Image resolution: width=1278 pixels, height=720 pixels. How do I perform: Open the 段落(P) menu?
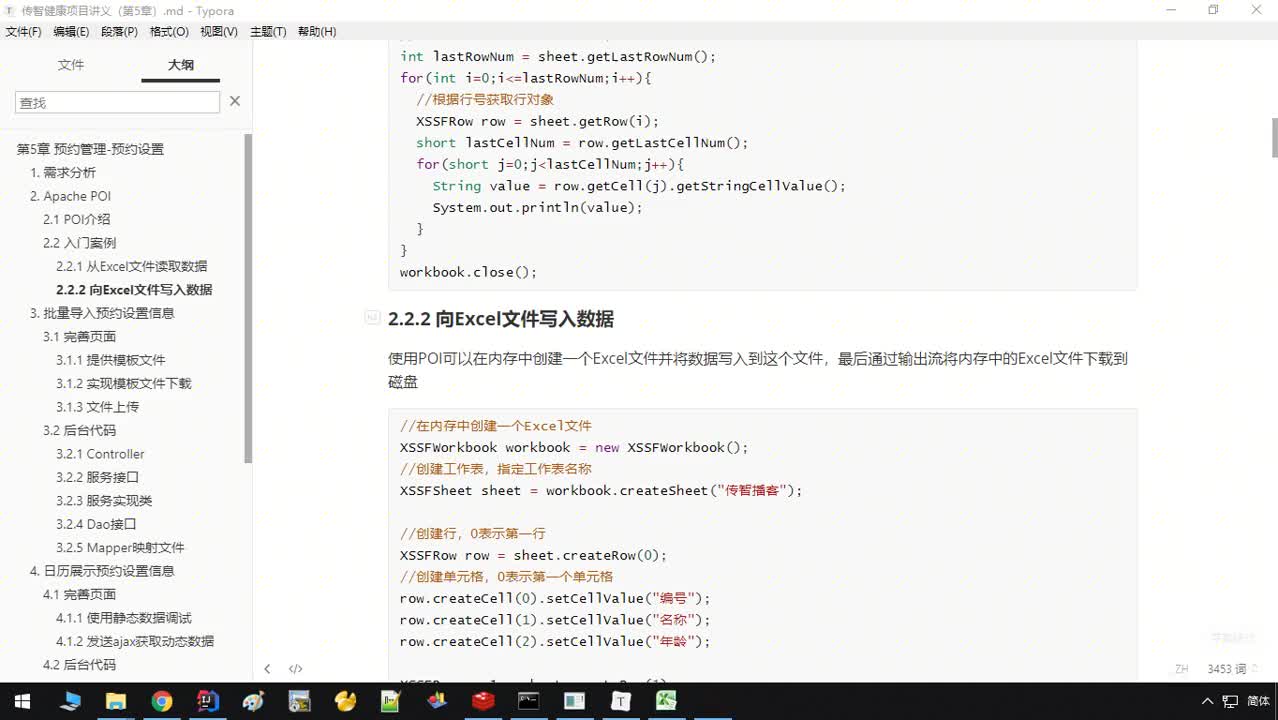point(119,32)
